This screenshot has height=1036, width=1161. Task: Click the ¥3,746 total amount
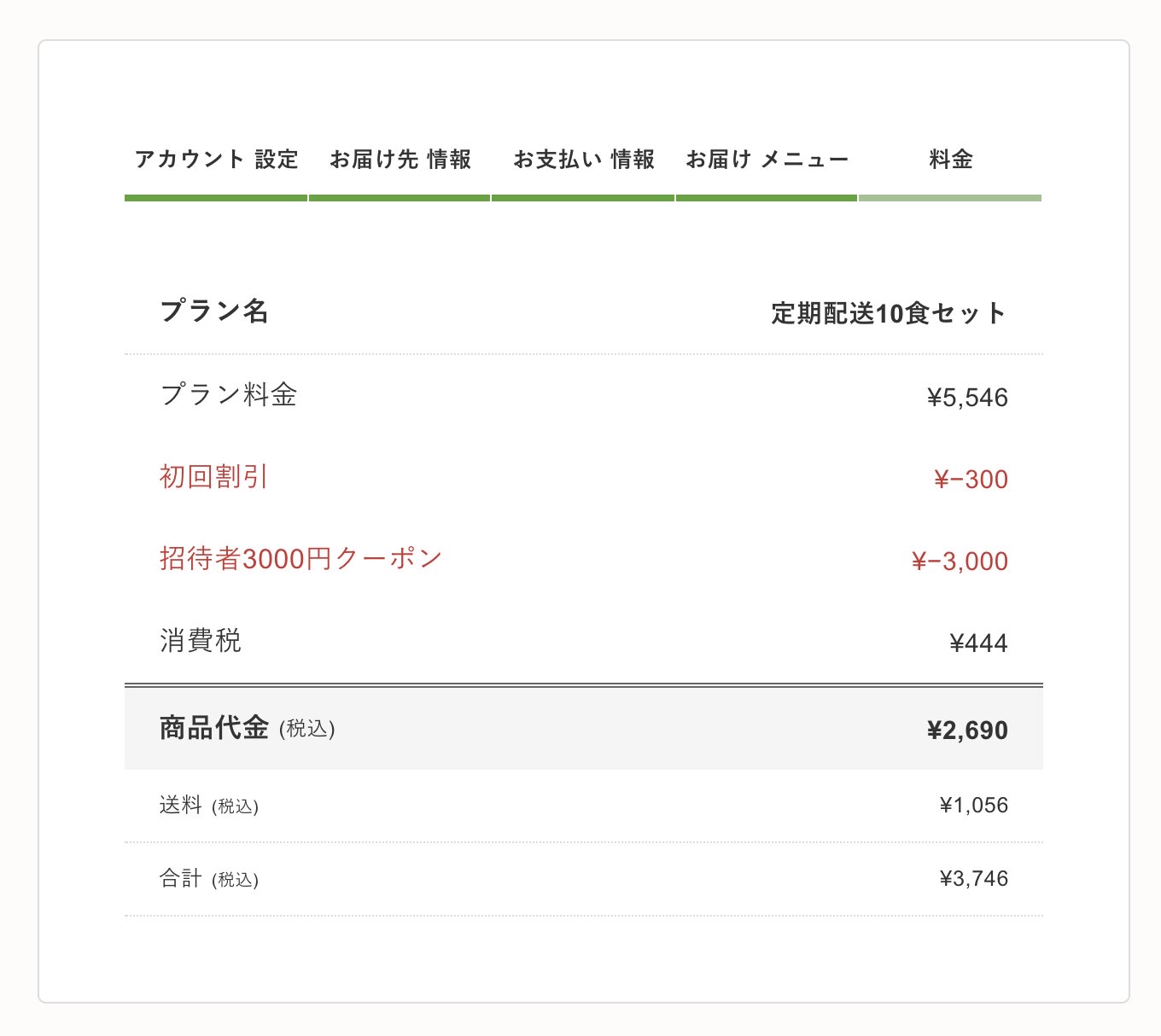973,879
